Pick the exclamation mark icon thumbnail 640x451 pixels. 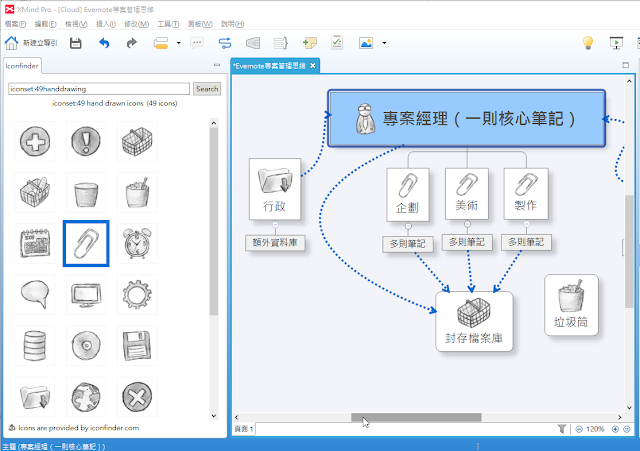click(86, 141)
